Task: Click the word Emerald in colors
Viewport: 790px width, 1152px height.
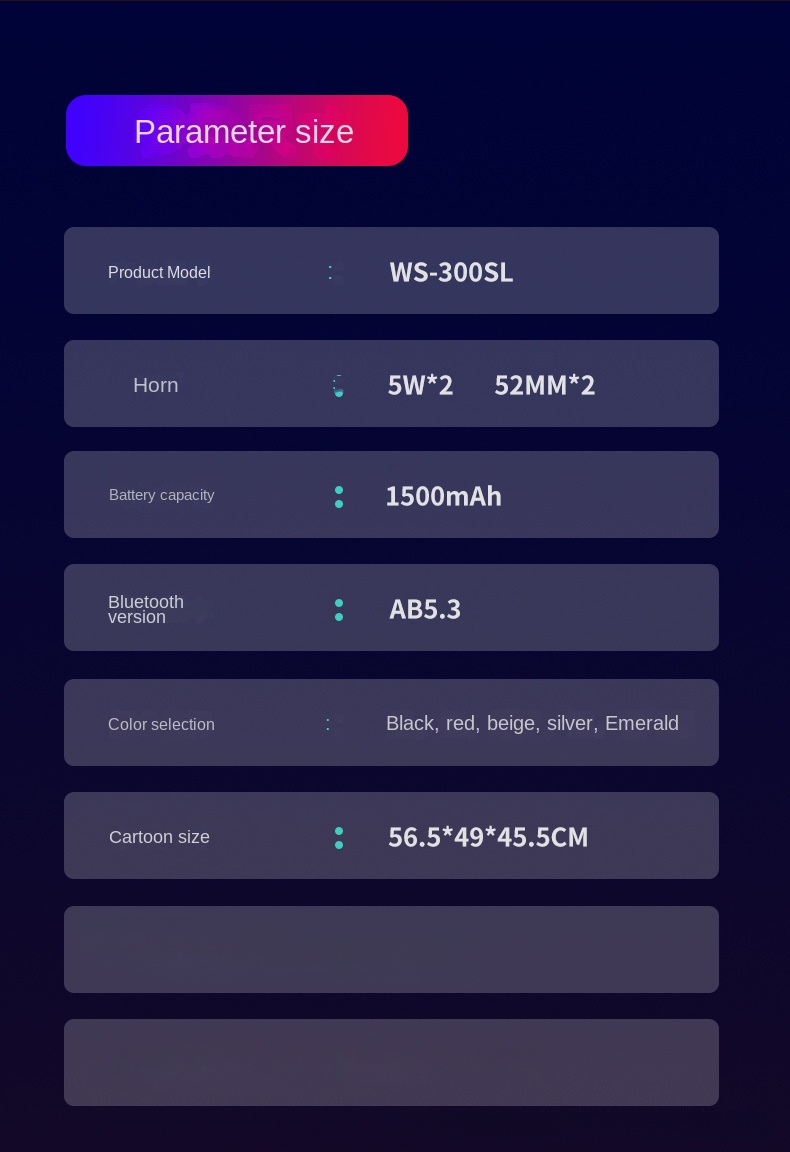Action: tap(641, 723)
